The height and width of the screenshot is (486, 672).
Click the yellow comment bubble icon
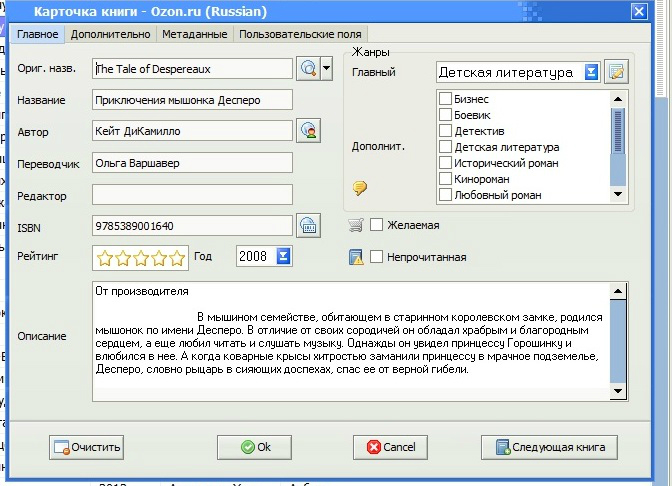point(360,187)
